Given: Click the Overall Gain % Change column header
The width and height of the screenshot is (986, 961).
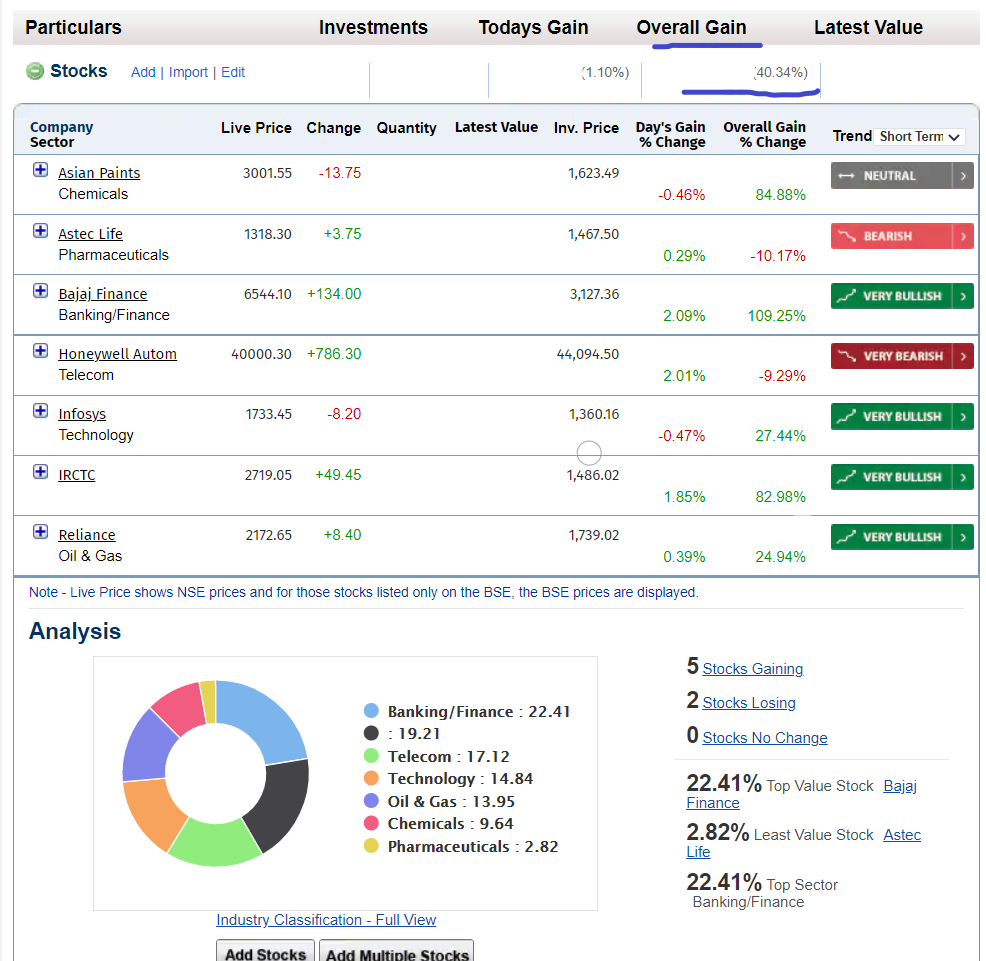Looking at the screenshot, I should click(765, 135).
